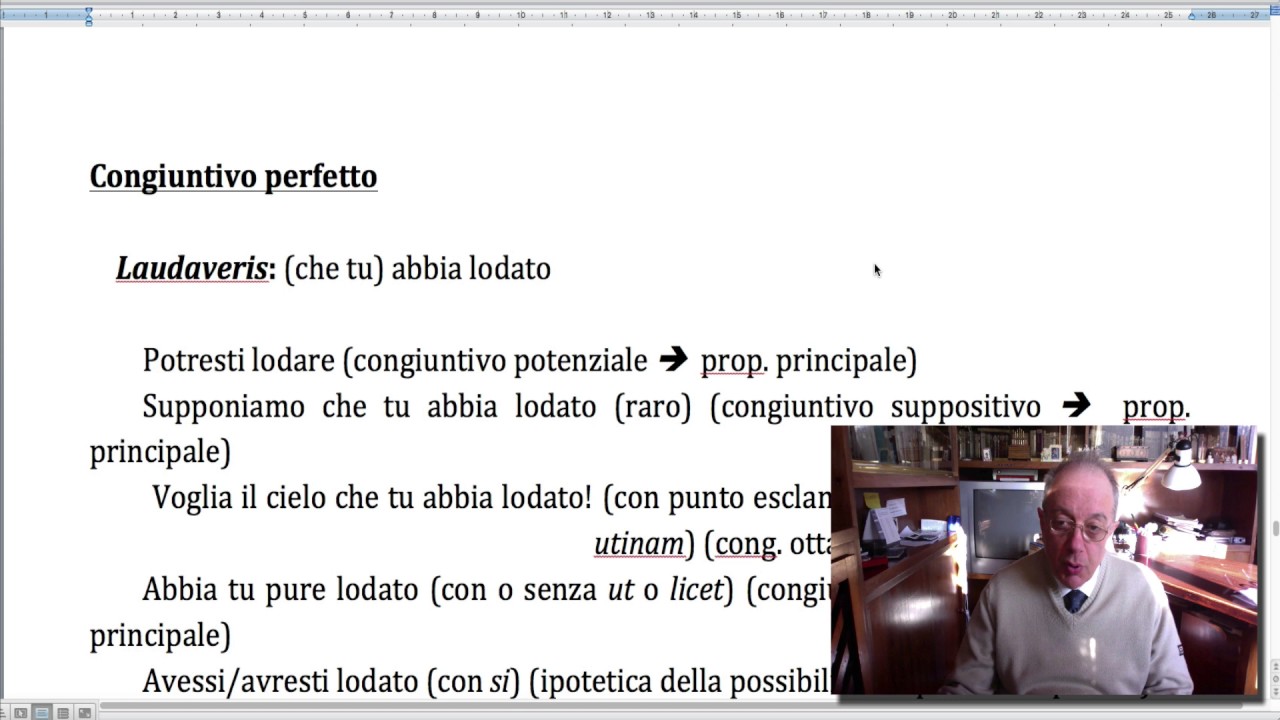Screen dimensions: 1280x720
Task: Switch to Outline view button
Action: point(63,713)
